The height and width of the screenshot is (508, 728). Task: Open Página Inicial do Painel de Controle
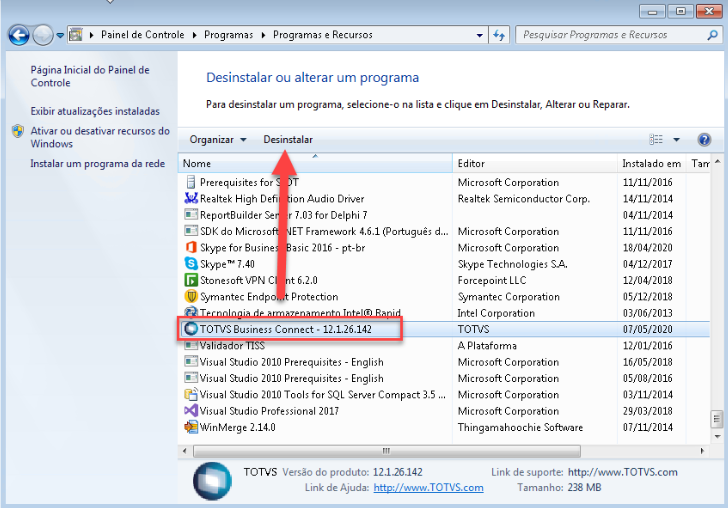[90, 76]
